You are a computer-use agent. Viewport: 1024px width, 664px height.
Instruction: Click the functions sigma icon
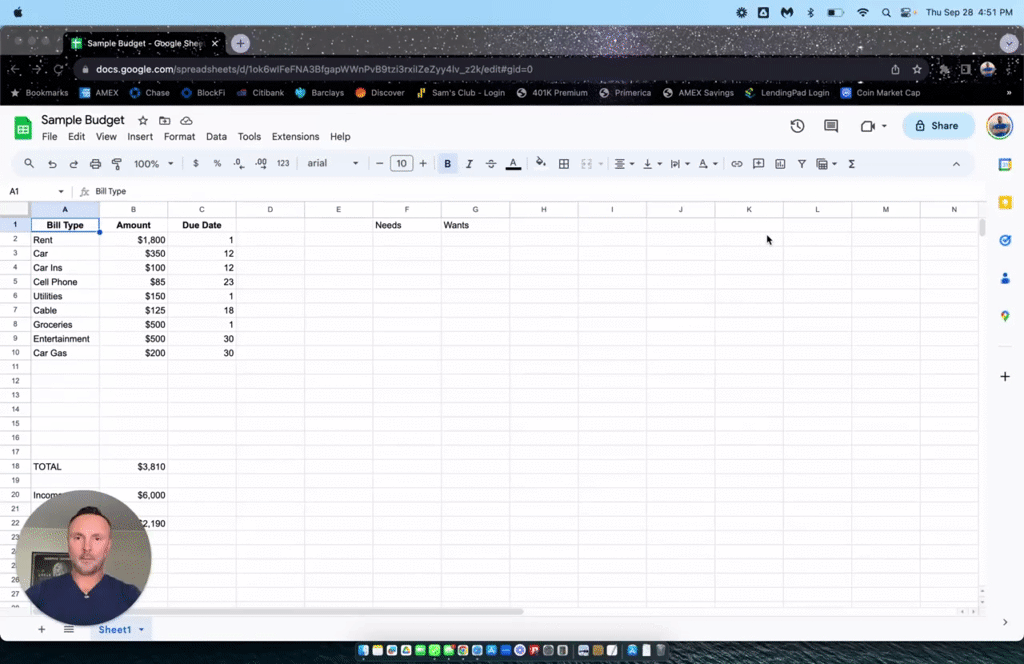852,164
